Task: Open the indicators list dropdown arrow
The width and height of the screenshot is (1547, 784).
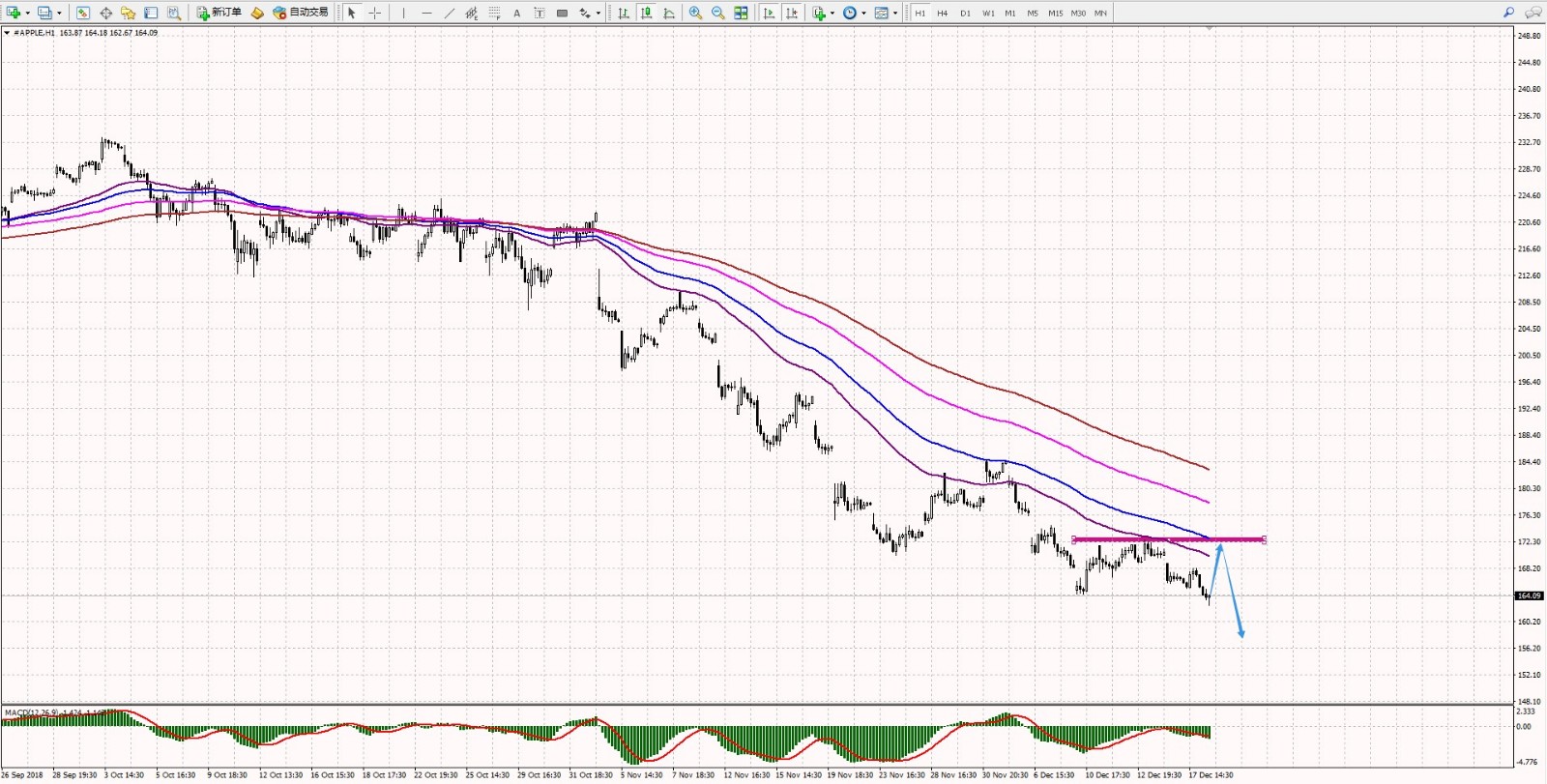Action: click(832, 13)
